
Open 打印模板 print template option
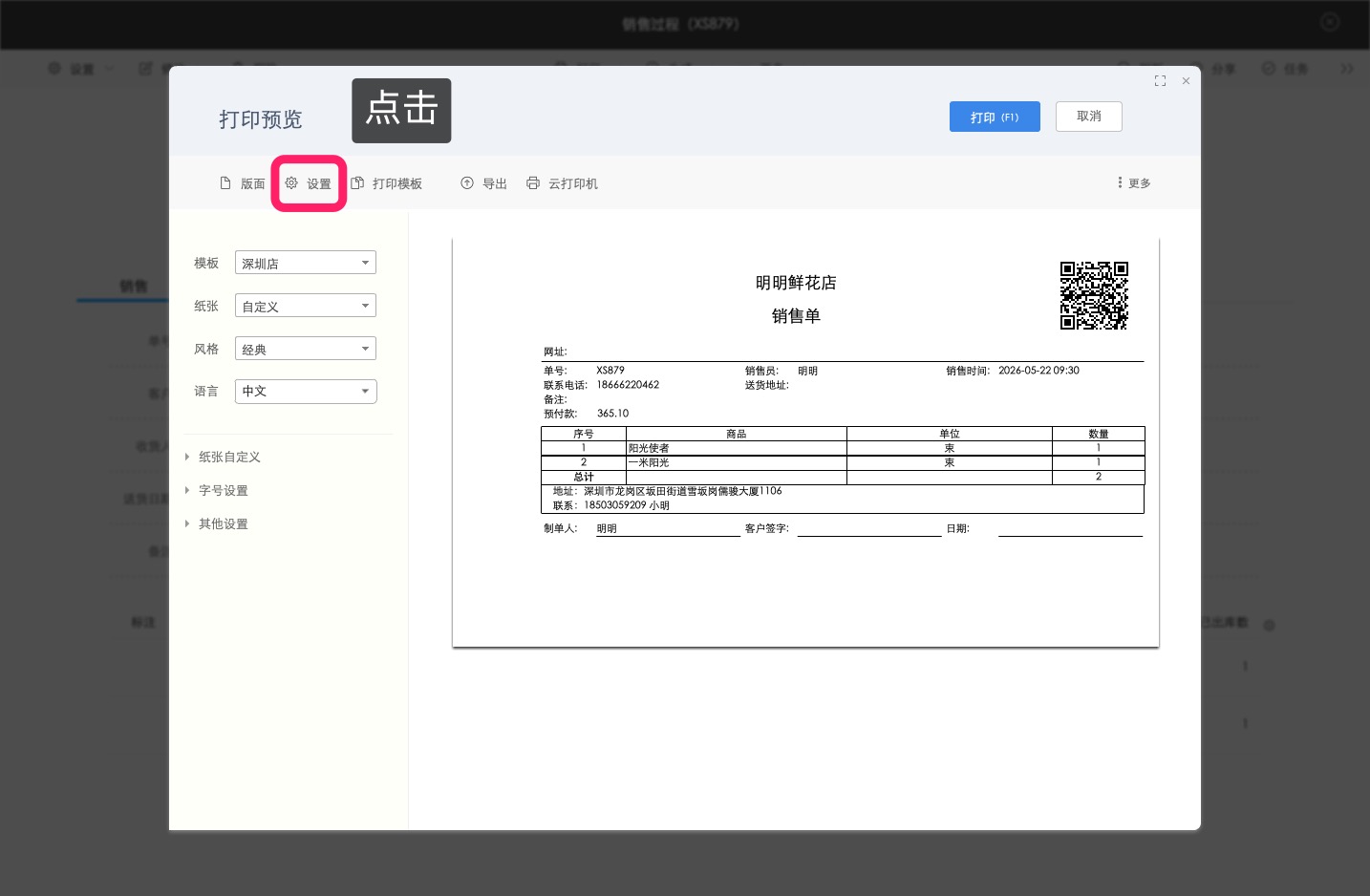[x=387, y=183]
